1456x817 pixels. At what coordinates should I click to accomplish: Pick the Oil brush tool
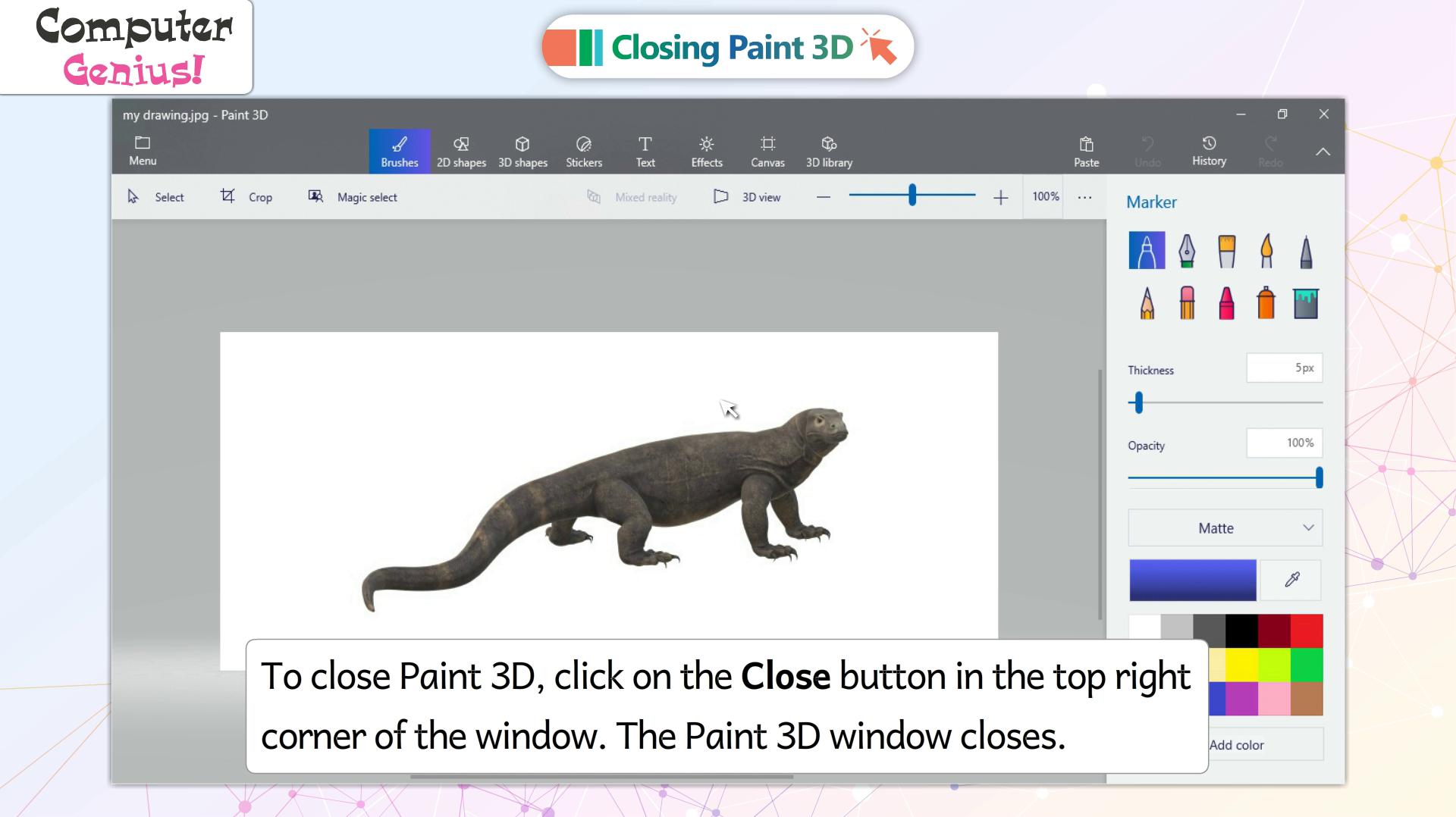pos(1226,251)
